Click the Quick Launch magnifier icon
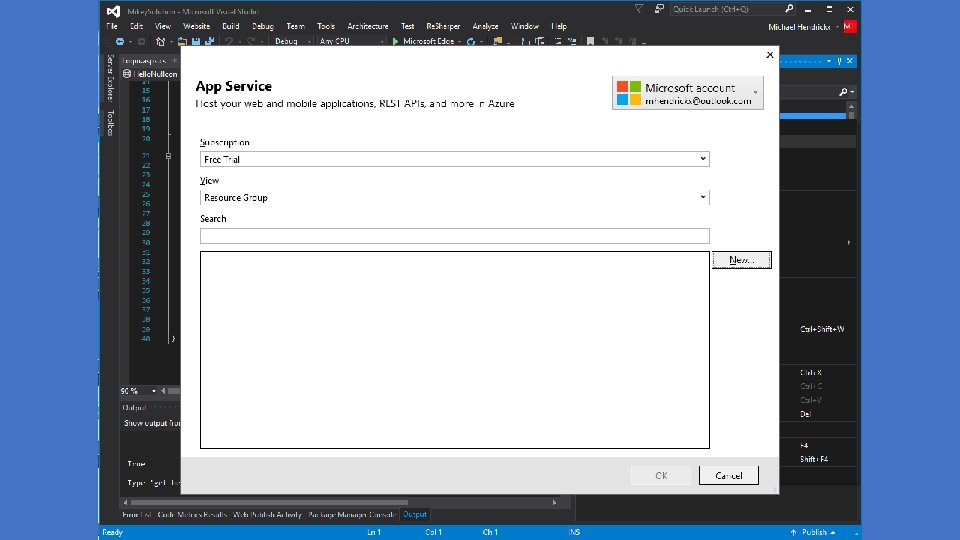This screenshot has width=960, height=540. (789, 9)
